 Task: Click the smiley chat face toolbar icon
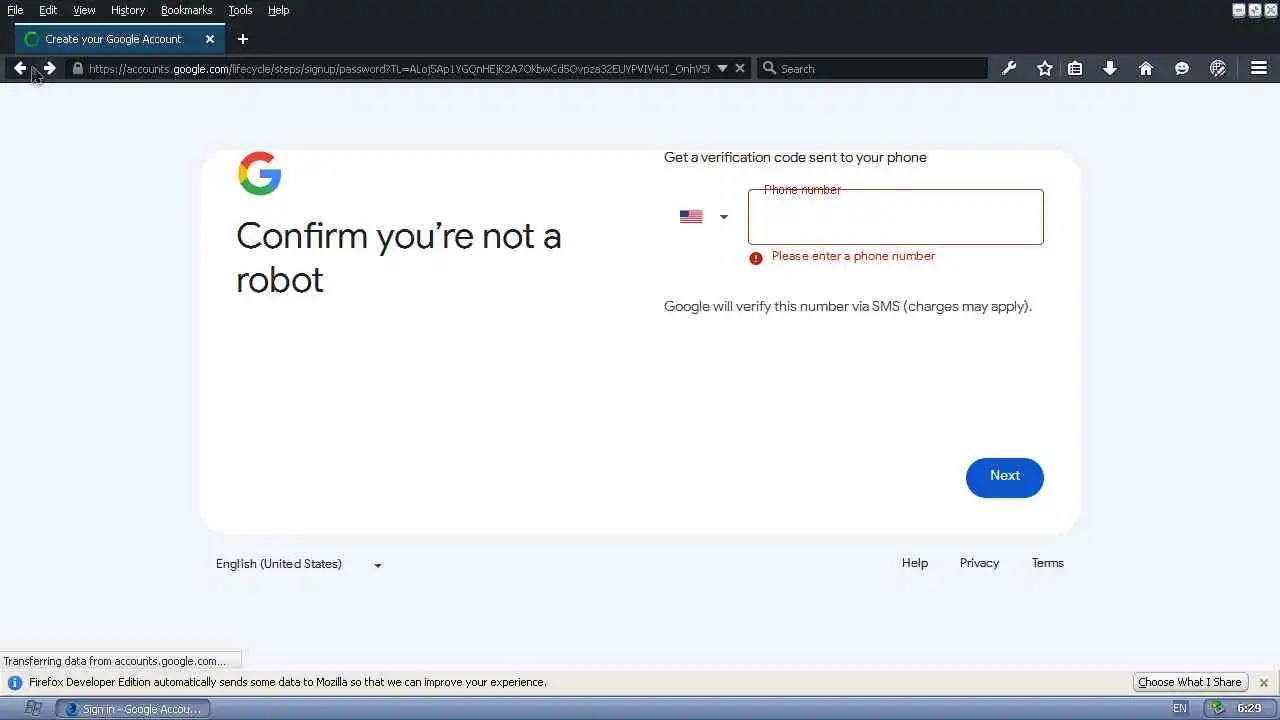1182,68
